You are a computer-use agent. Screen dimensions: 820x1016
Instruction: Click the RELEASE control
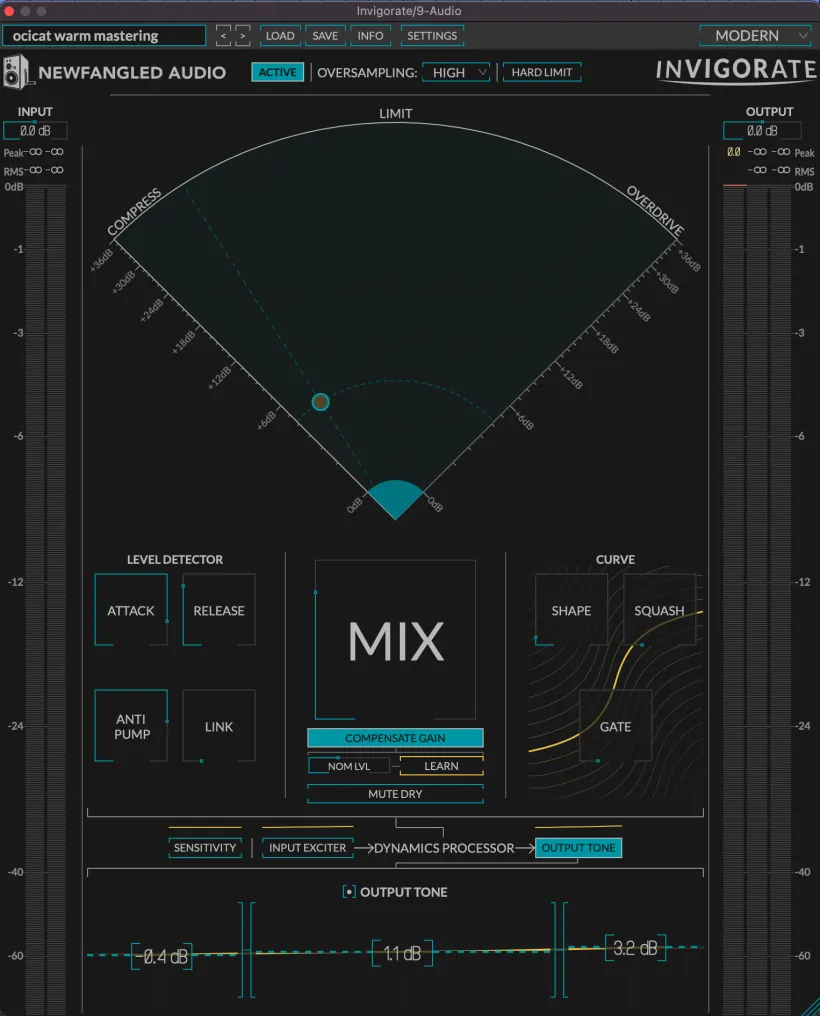point(219,610)
